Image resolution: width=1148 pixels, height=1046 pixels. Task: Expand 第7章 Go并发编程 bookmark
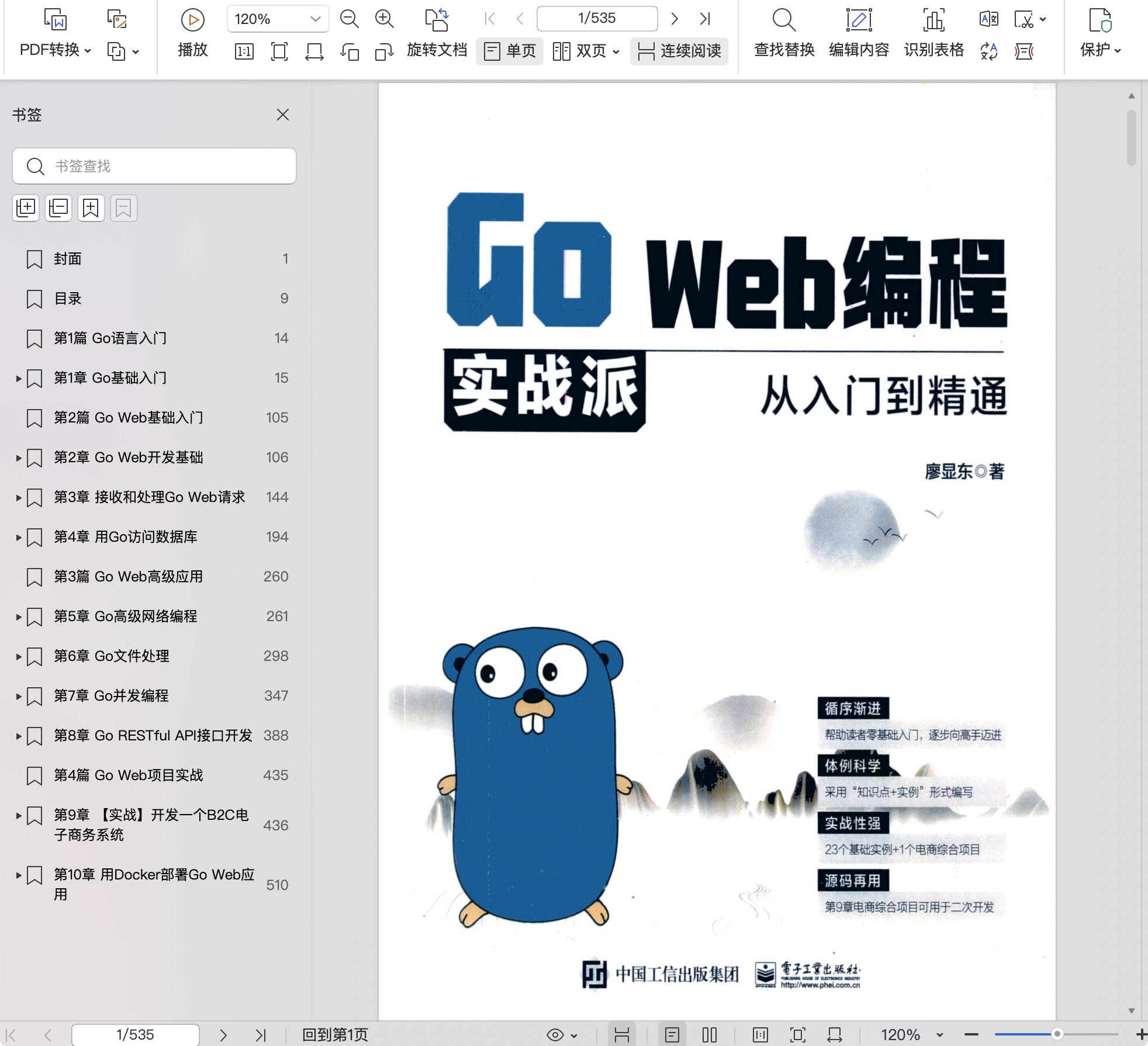click(19, 696)
